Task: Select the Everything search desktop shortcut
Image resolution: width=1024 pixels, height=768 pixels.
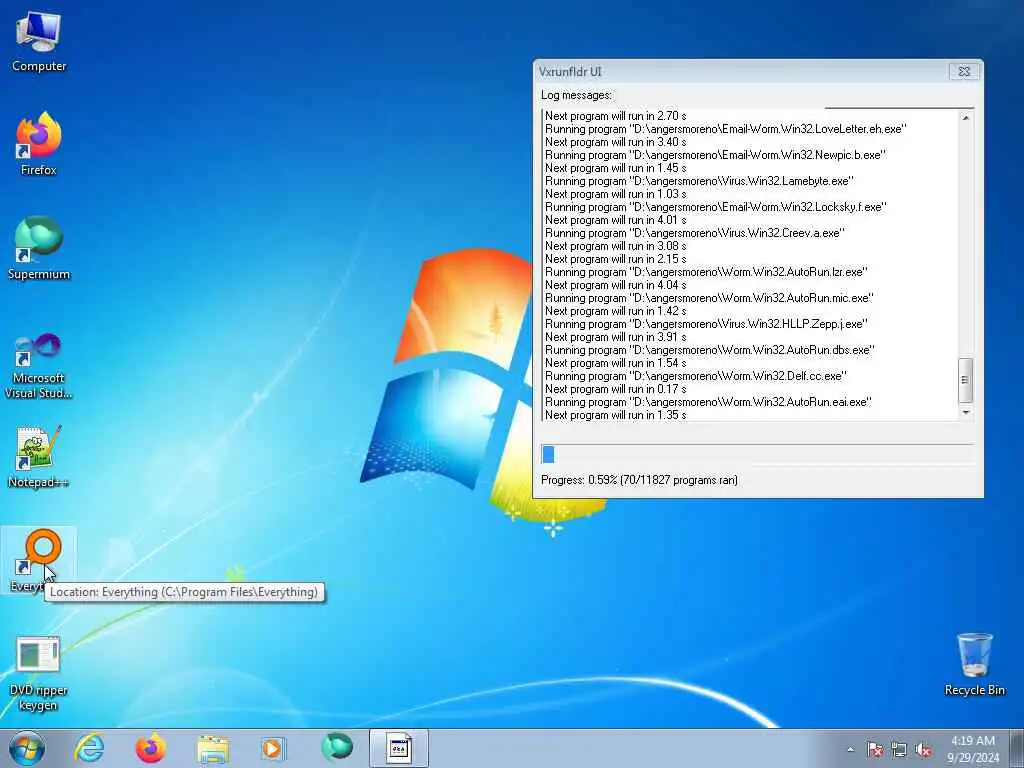Action: [39, 560]
